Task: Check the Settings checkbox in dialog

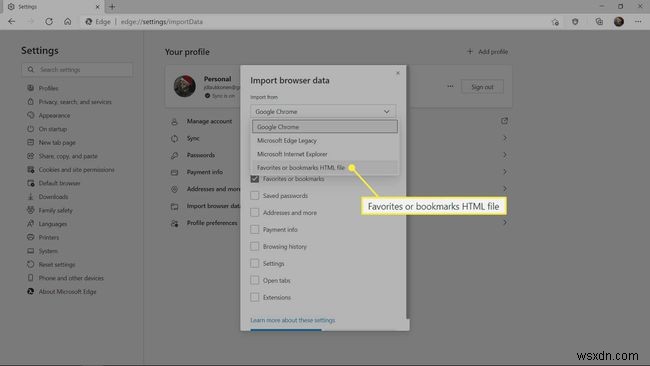Action: 255,264
